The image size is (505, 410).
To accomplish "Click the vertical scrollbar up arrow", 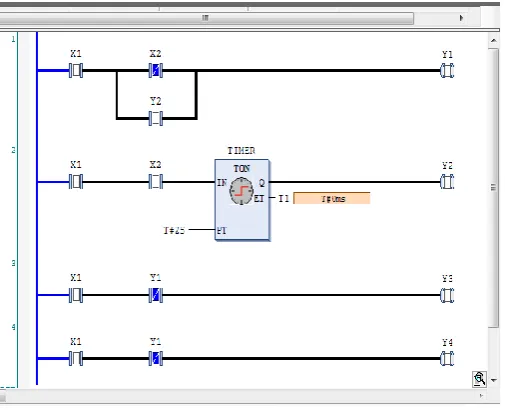I will point(494,41).
